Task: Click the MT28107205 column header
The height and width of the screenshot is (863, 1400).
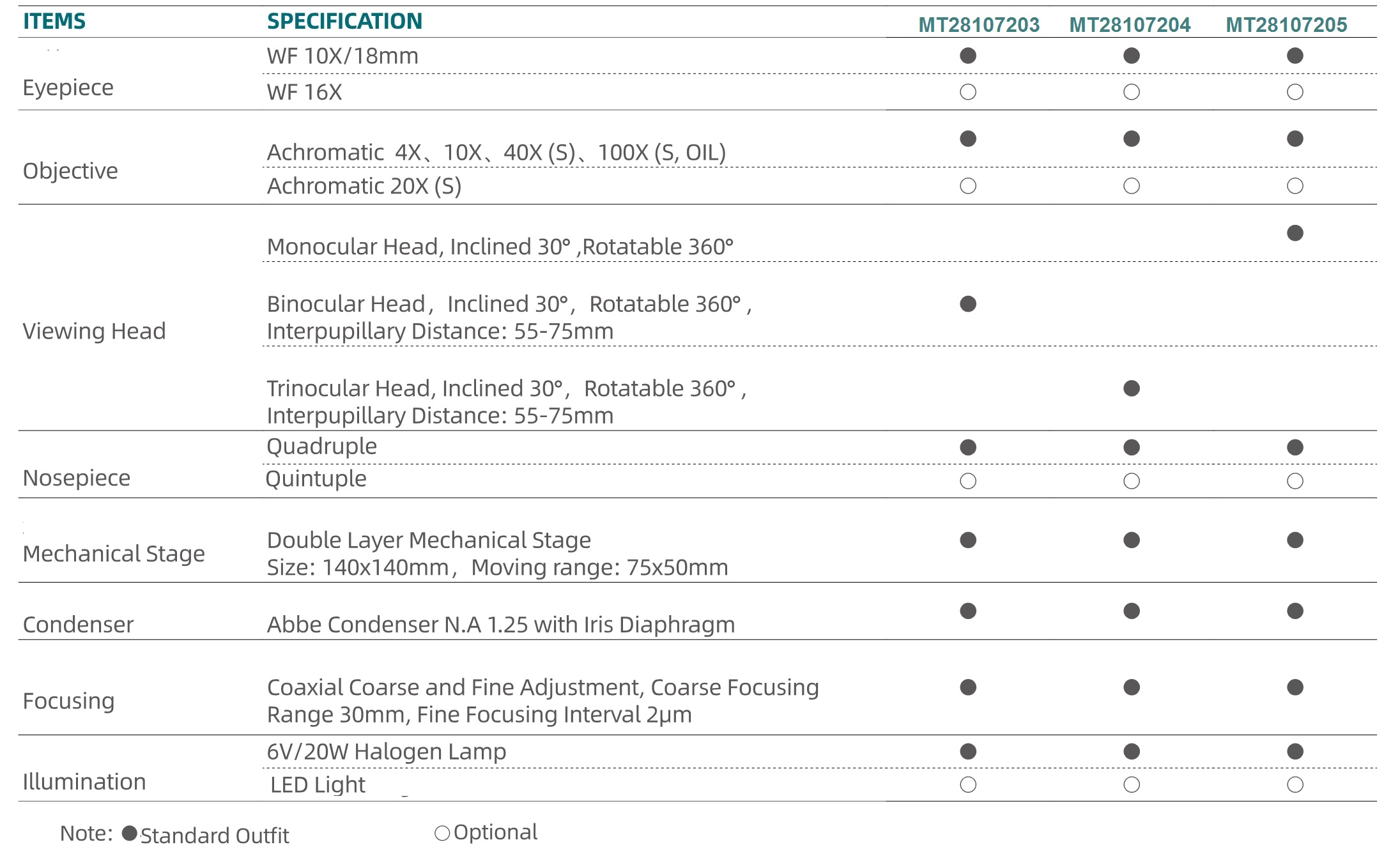Action: tap(1286, 25)
